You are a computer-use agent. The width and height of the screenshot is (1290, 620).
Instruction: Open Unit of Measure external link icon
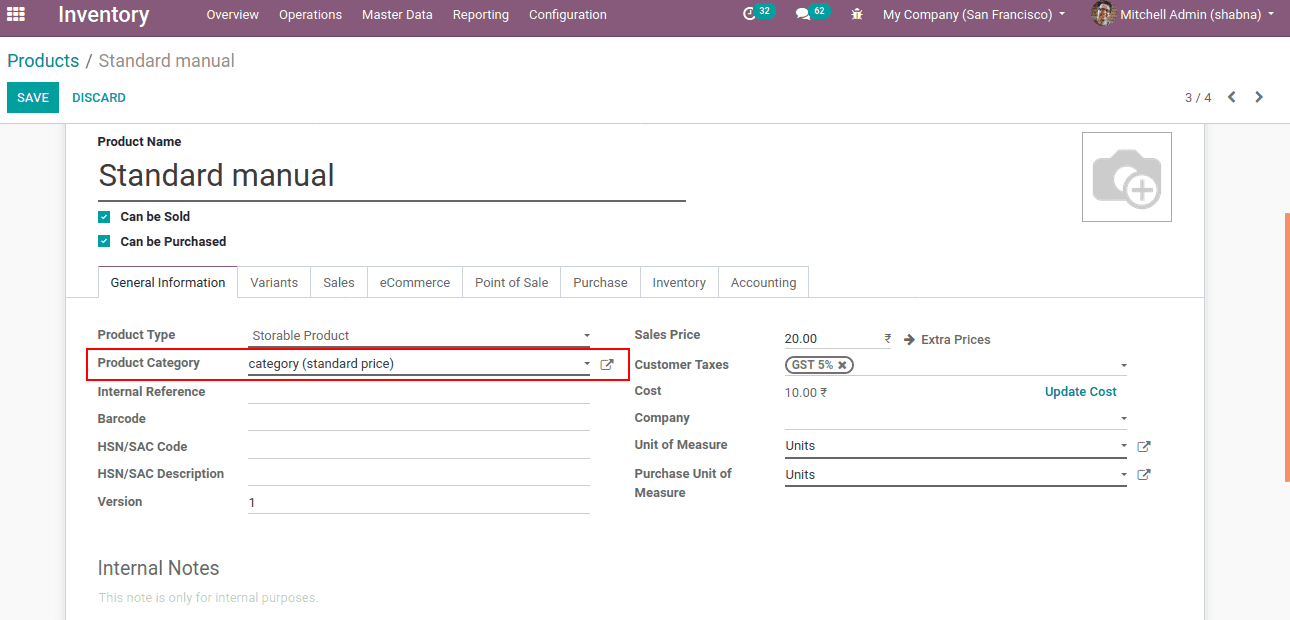(1144, 446)
